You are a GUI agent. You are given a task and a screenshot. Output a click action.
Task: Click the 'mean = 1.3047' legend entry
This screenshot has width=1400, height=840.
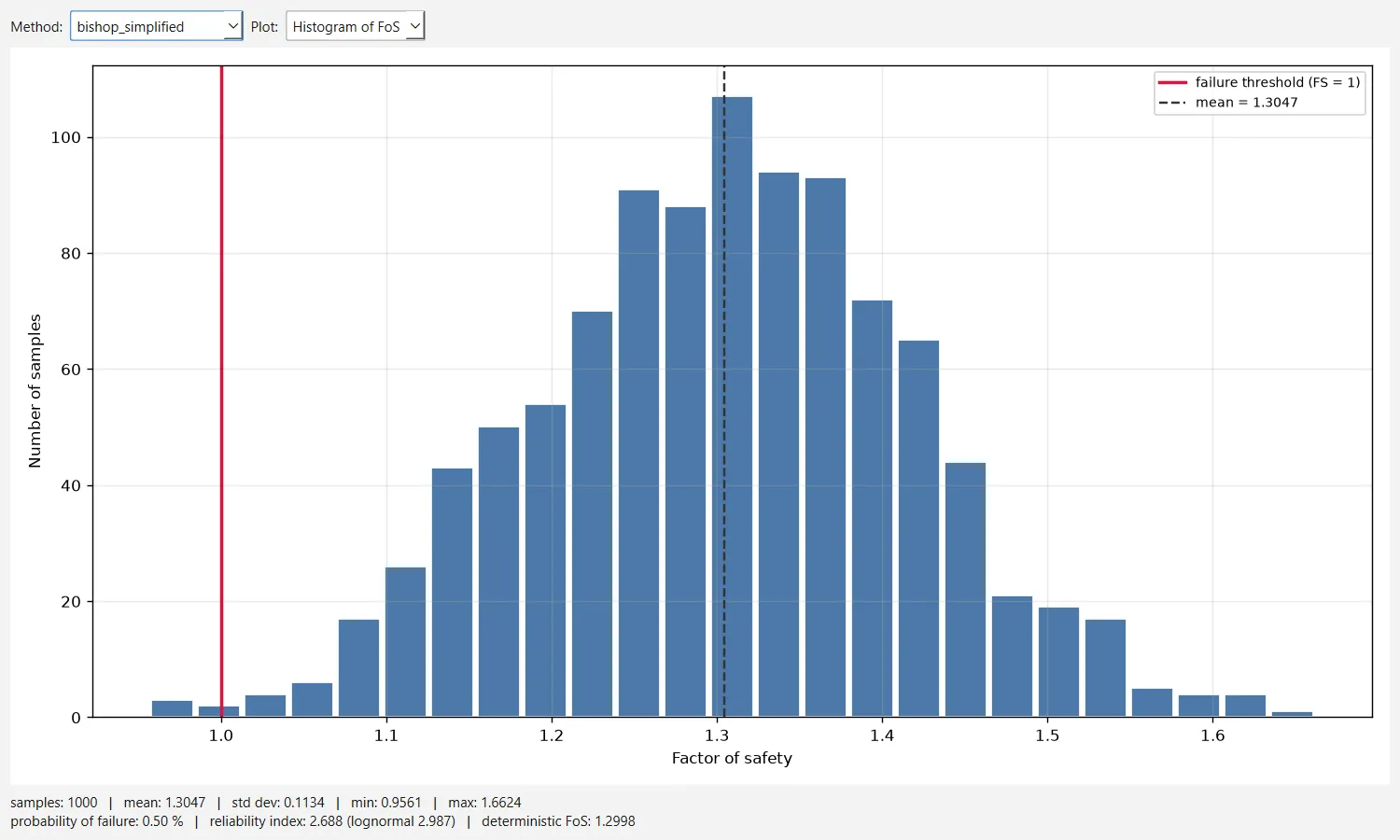click(1228, 103)
